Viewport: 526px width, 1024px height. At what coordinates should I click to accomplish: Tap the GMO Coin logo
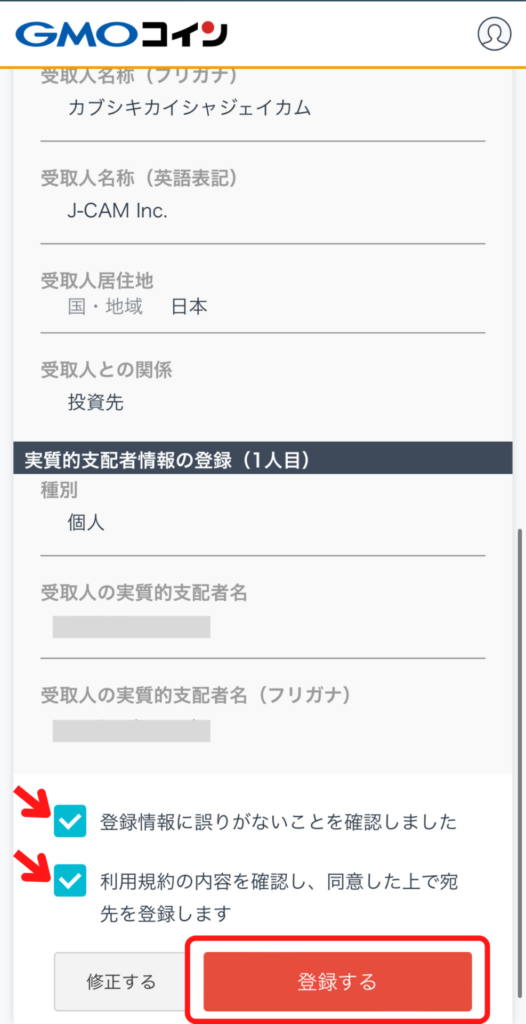[x=122, y=34]
